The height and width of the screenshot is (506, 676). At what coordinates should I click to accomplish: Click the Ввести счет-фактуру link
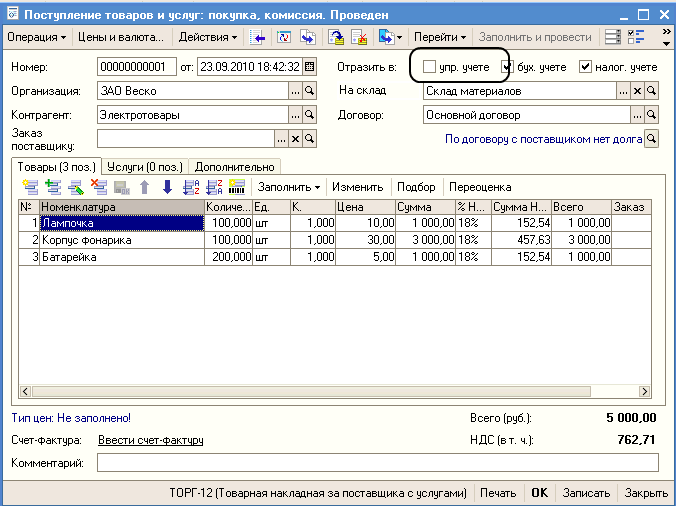pos(150,440)
